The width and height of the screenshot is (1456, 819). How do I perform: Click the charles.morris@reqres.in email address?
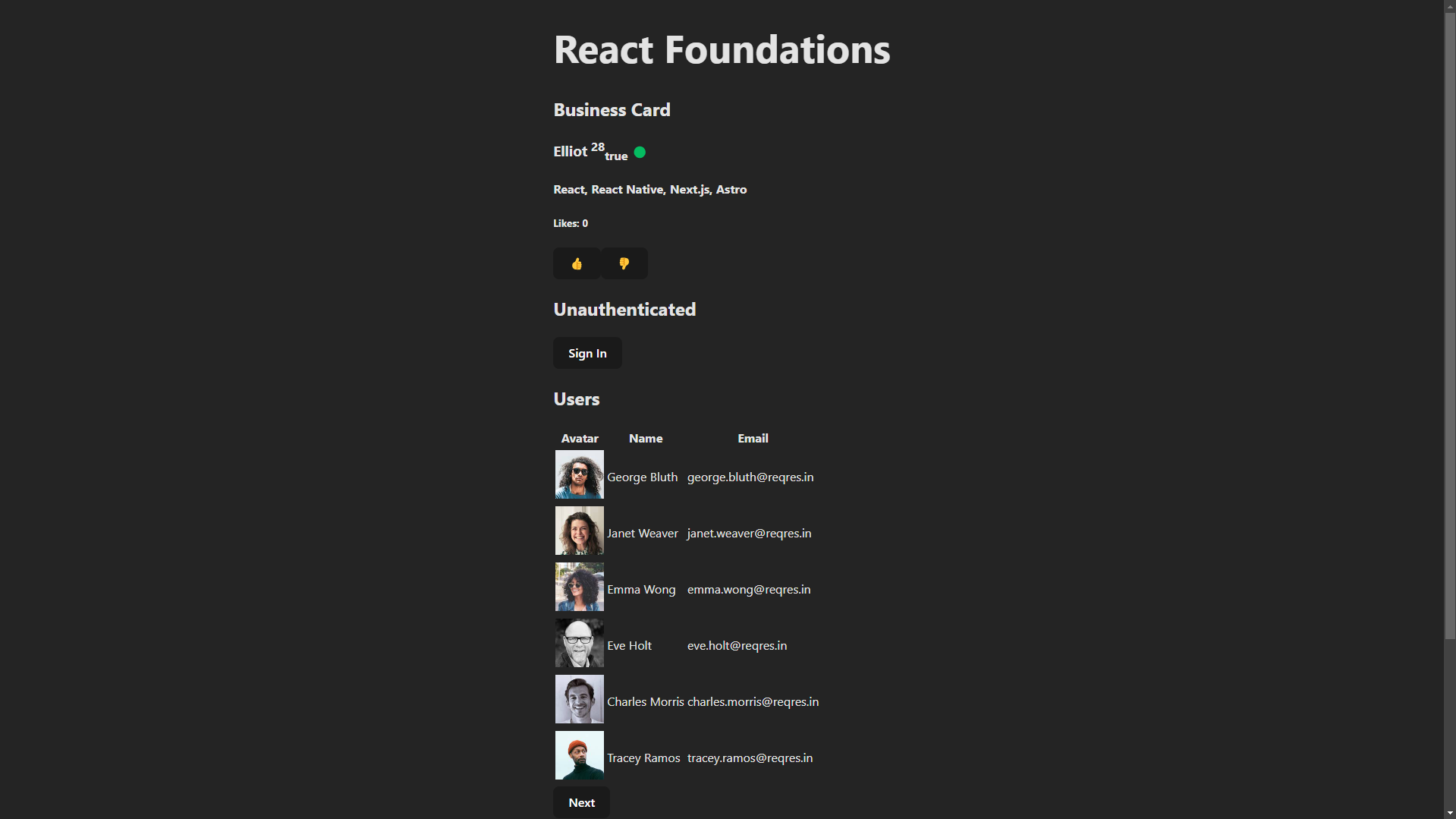click(x=753, y=701)
